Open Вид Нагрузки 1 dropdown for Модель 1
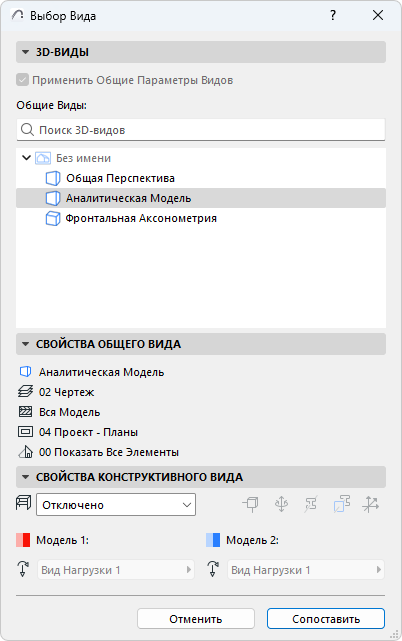402x641 pixels. click(x=116, y=570)
